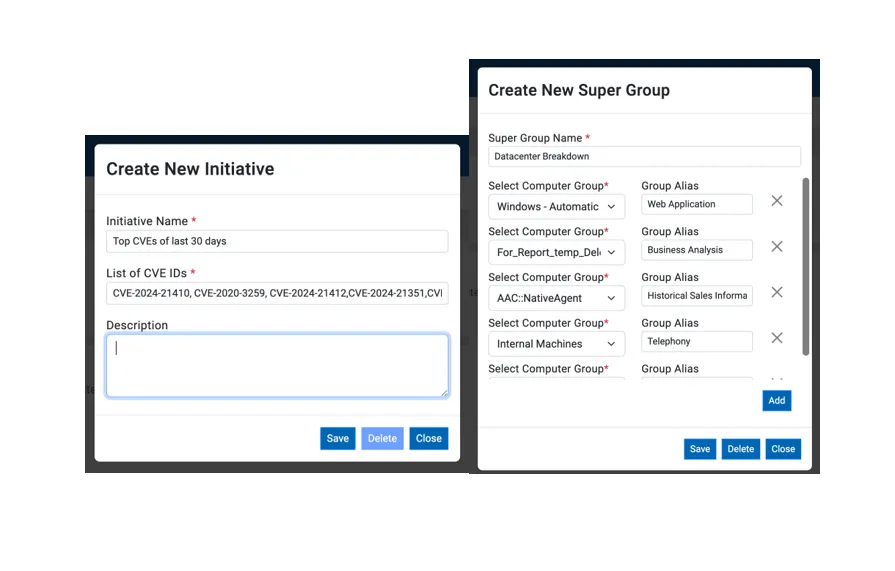Screen dimensions: 895x571
Task: Click the Initiative Name text field
Action: (x=277, y=241)
